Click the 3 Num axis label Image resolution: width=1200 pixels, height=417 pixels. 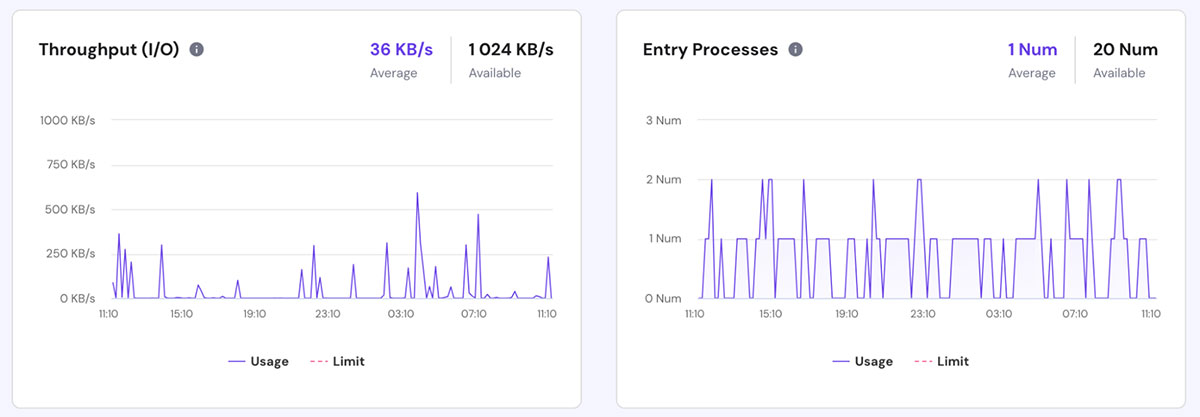[x=662, y=120]
